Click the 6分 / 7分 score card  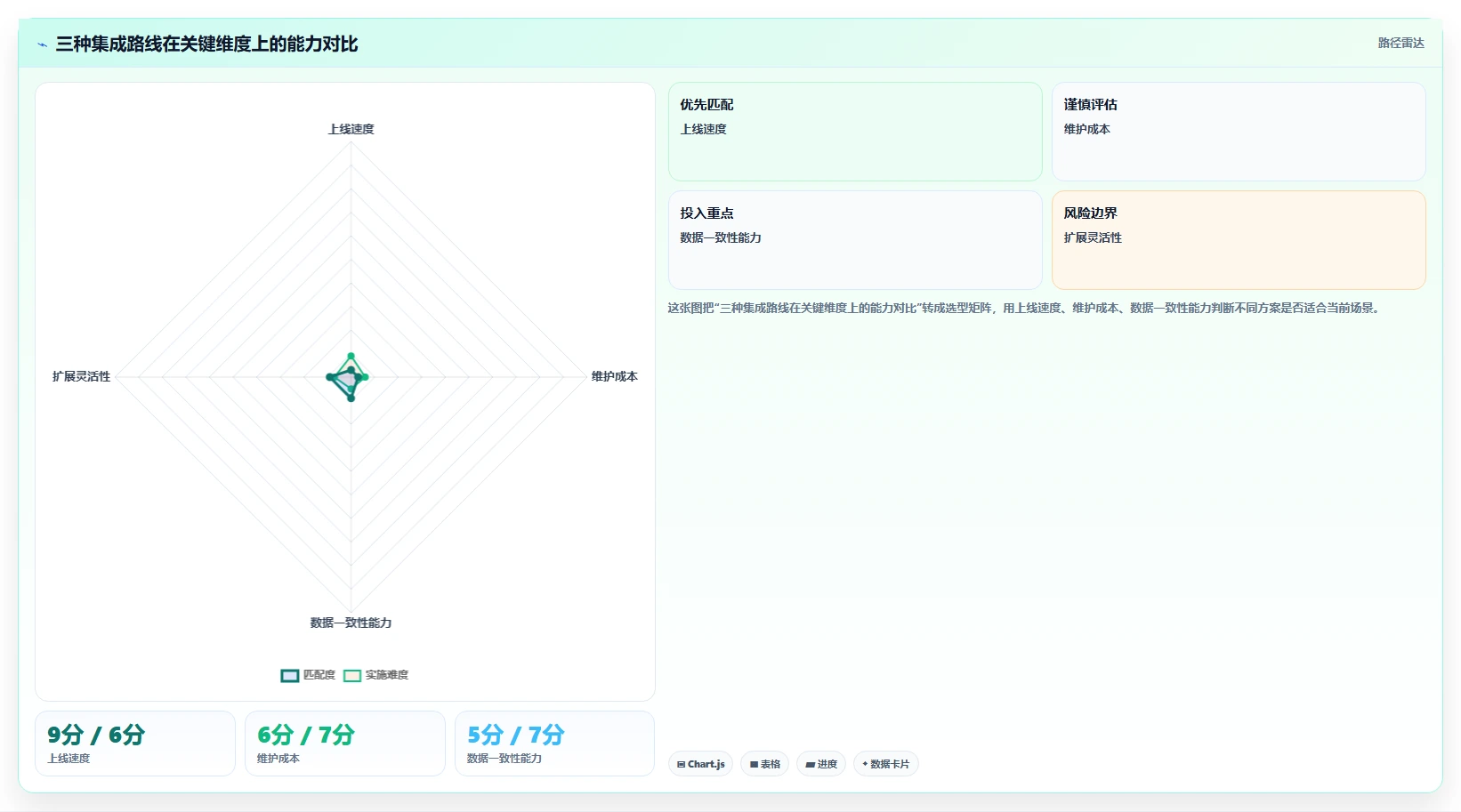(345, 744)
